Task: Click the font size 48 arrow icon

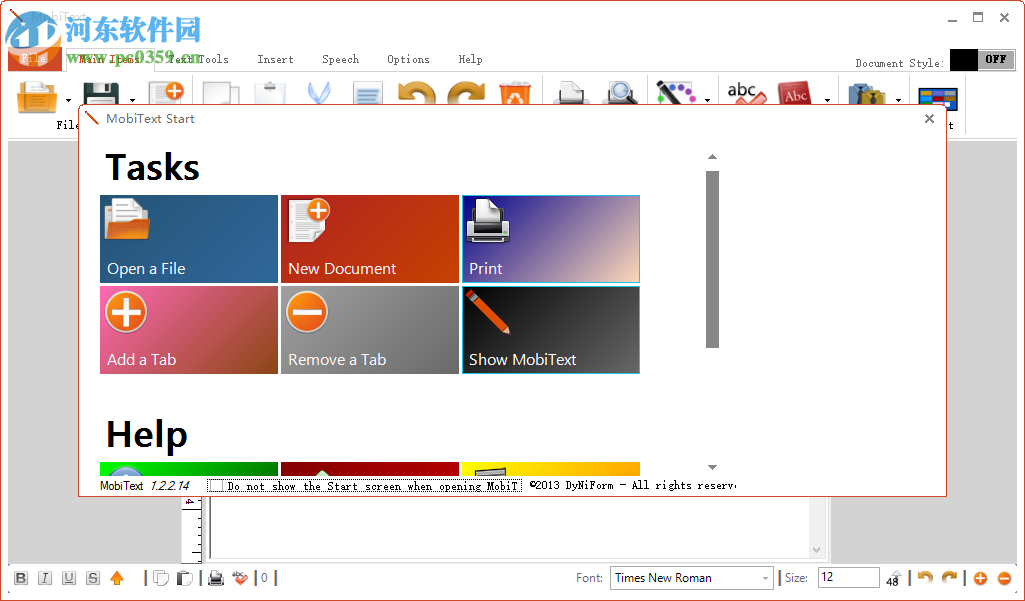Action: coord(893,578)
